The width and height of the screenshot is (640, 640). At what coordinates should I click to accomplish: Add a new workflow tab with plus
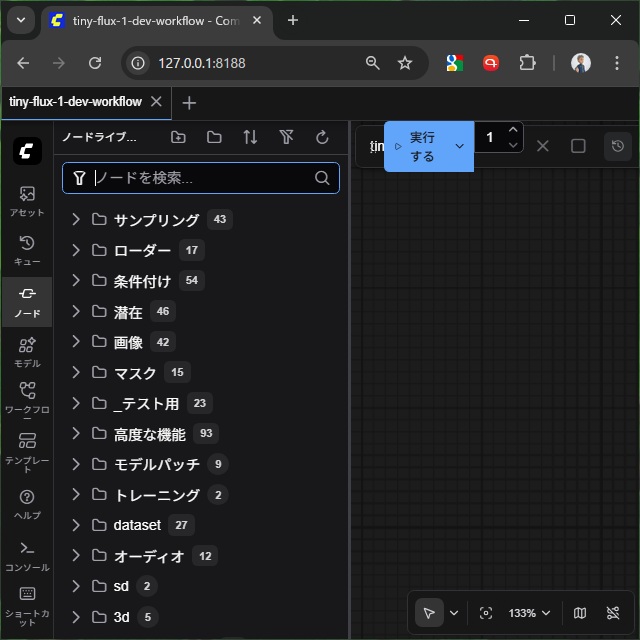pos(189,103)
